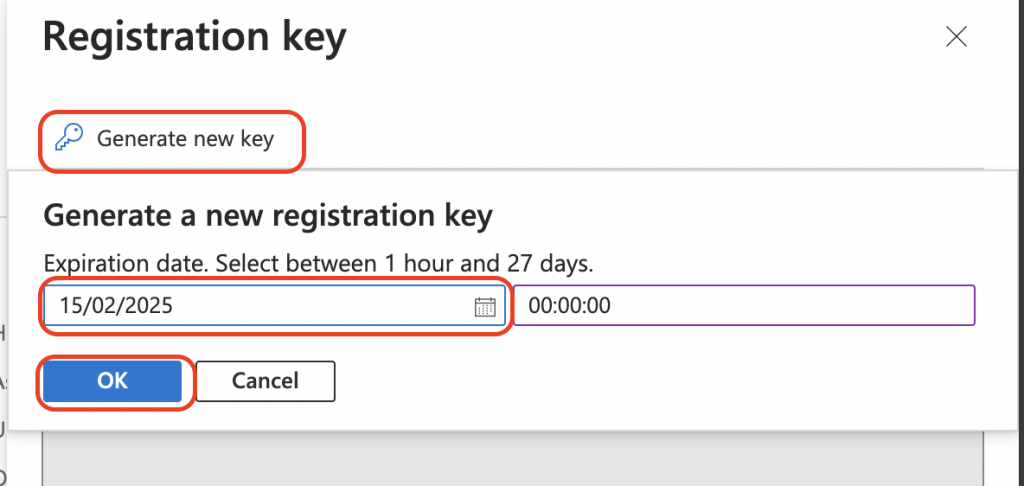Viewport: 1024px width, 486px height.
Task: Click the Expiration date instruction text
Action: (x=318, y=264)
